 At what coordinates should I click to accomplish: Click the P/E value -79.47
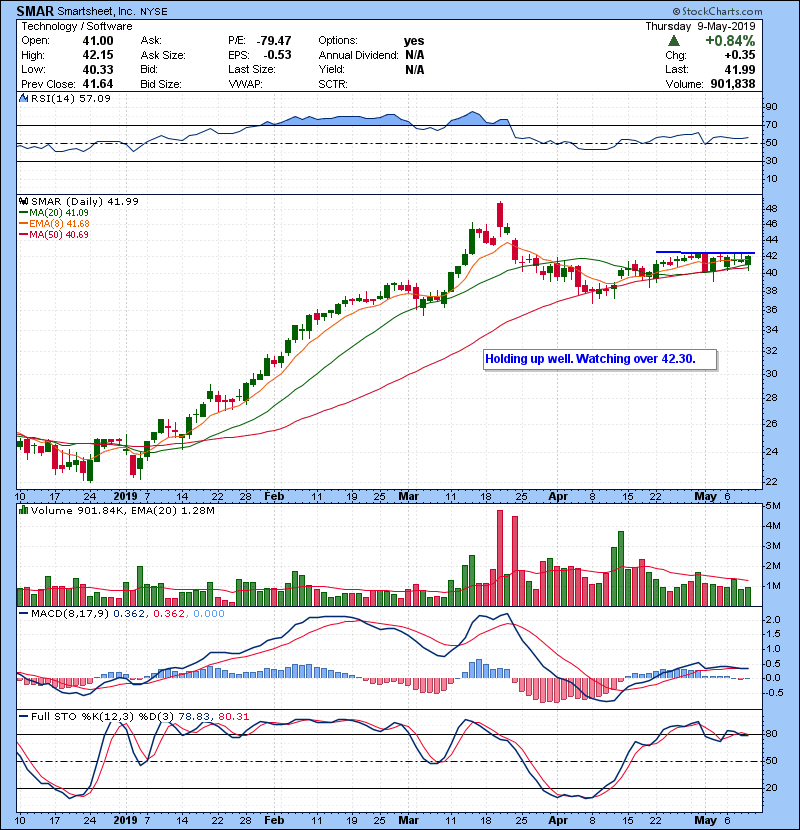pos(274,41)
